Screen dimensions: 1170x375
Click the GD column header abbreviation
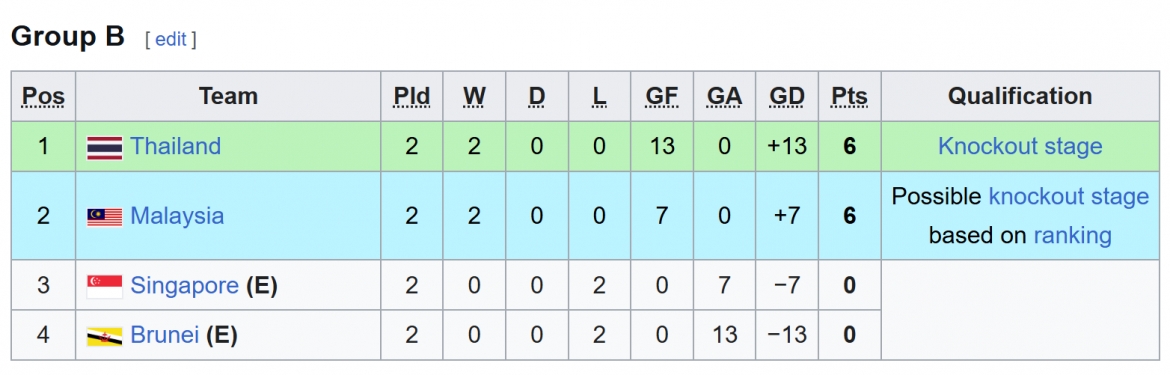pos(787,96)
